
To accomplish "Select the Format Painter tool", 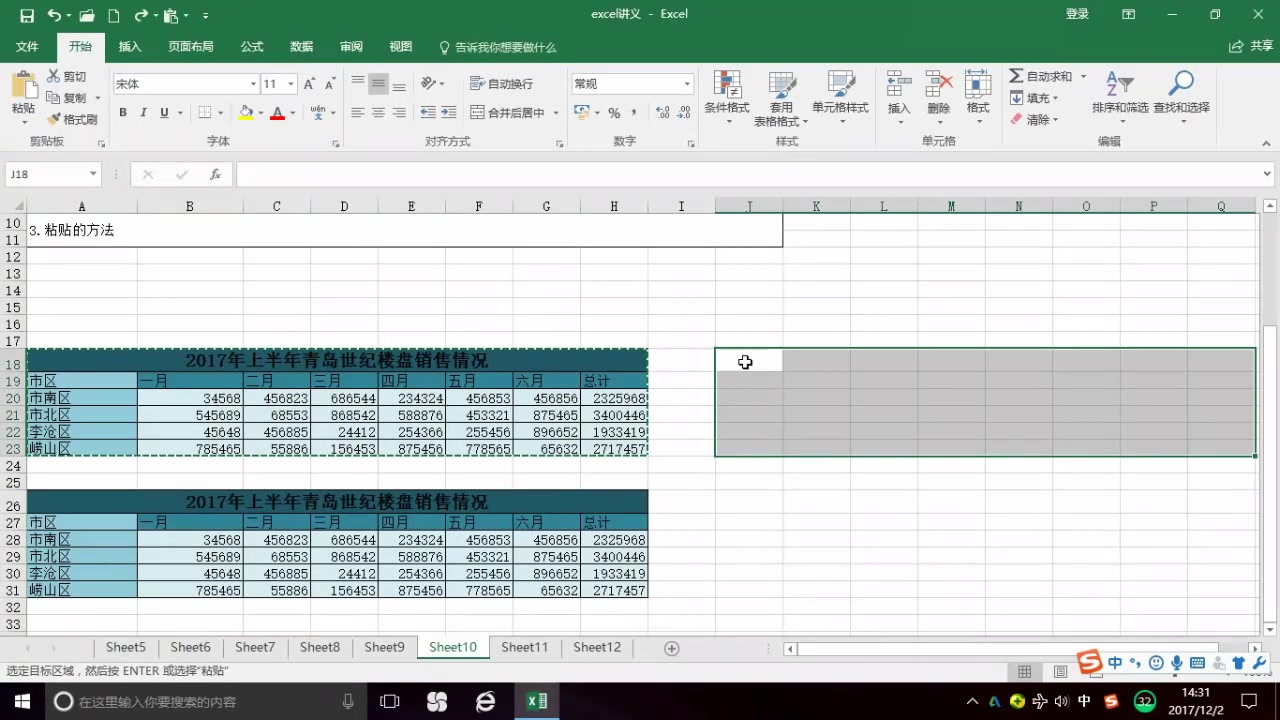I will click(x=74, y=119).
